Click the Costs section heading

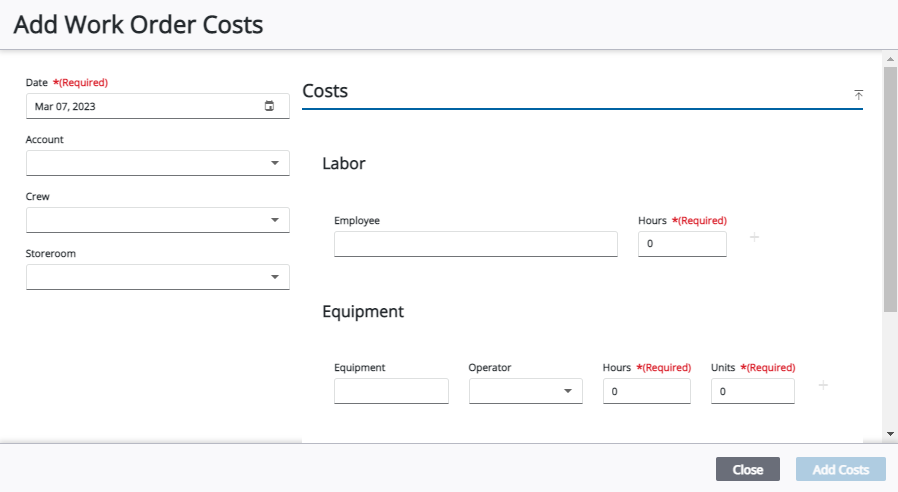coord(325,91)
